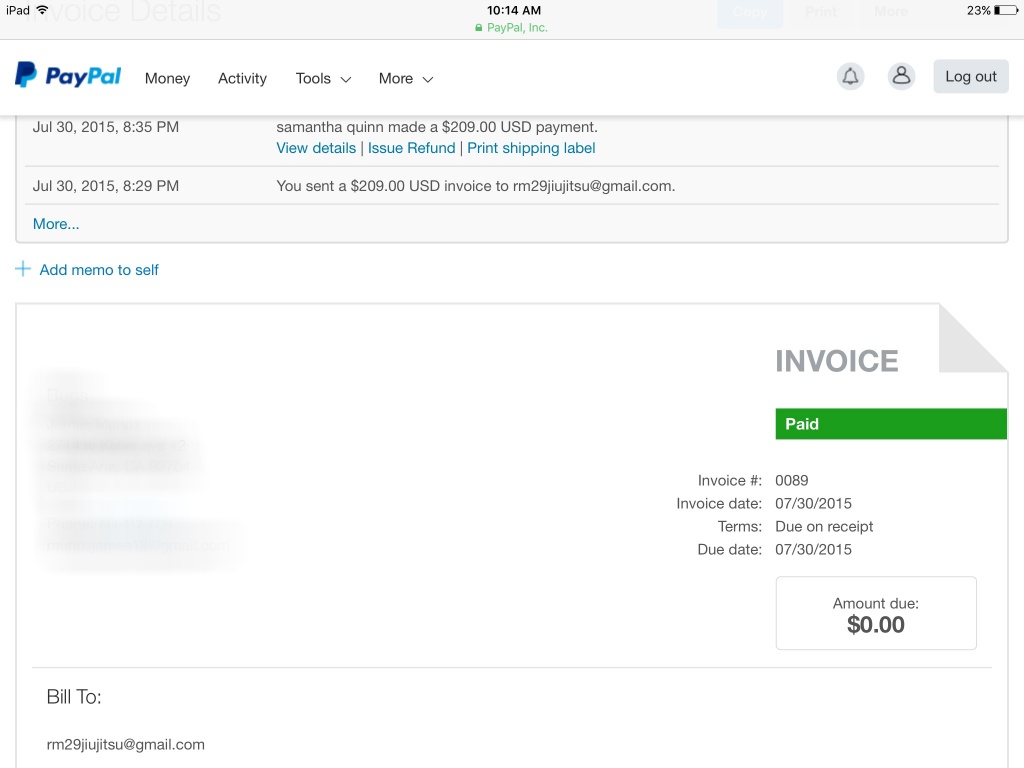Select the Invoice date 07/30/2015 value
Viewport: 1024px width, 768px height.
point(813,504)
